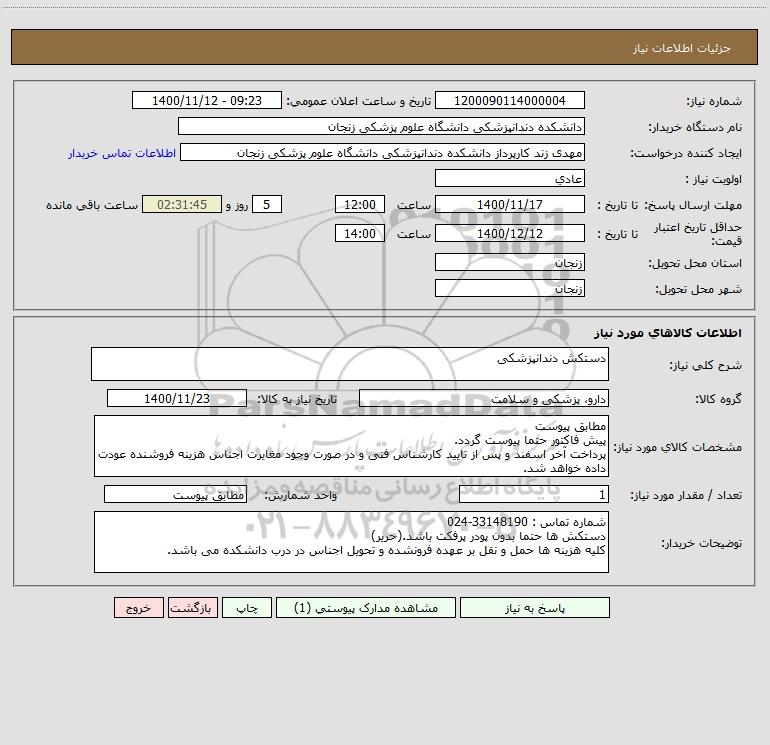Click the deadline time field 12:00
Viewport: 770px width, 745px height.
pos(359,204)
